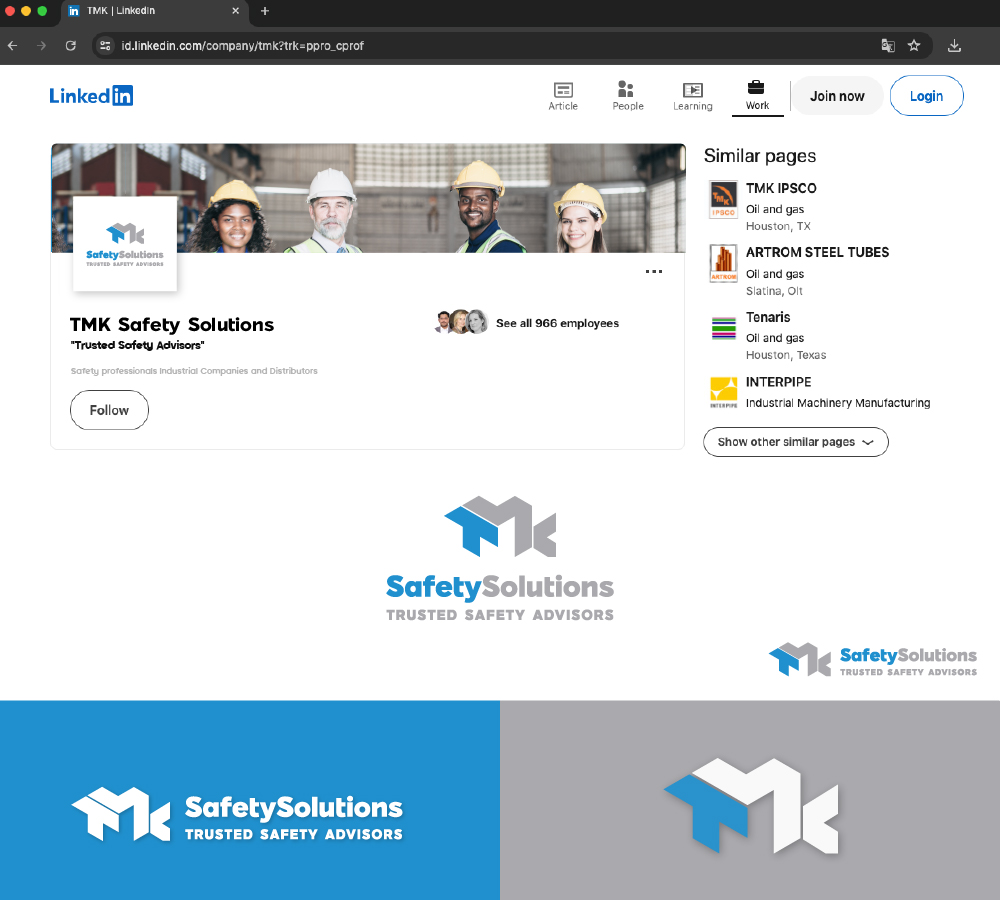
Task: Click Slatina, Olt location text
Action: pyautogui.click(x=774, y=291)
